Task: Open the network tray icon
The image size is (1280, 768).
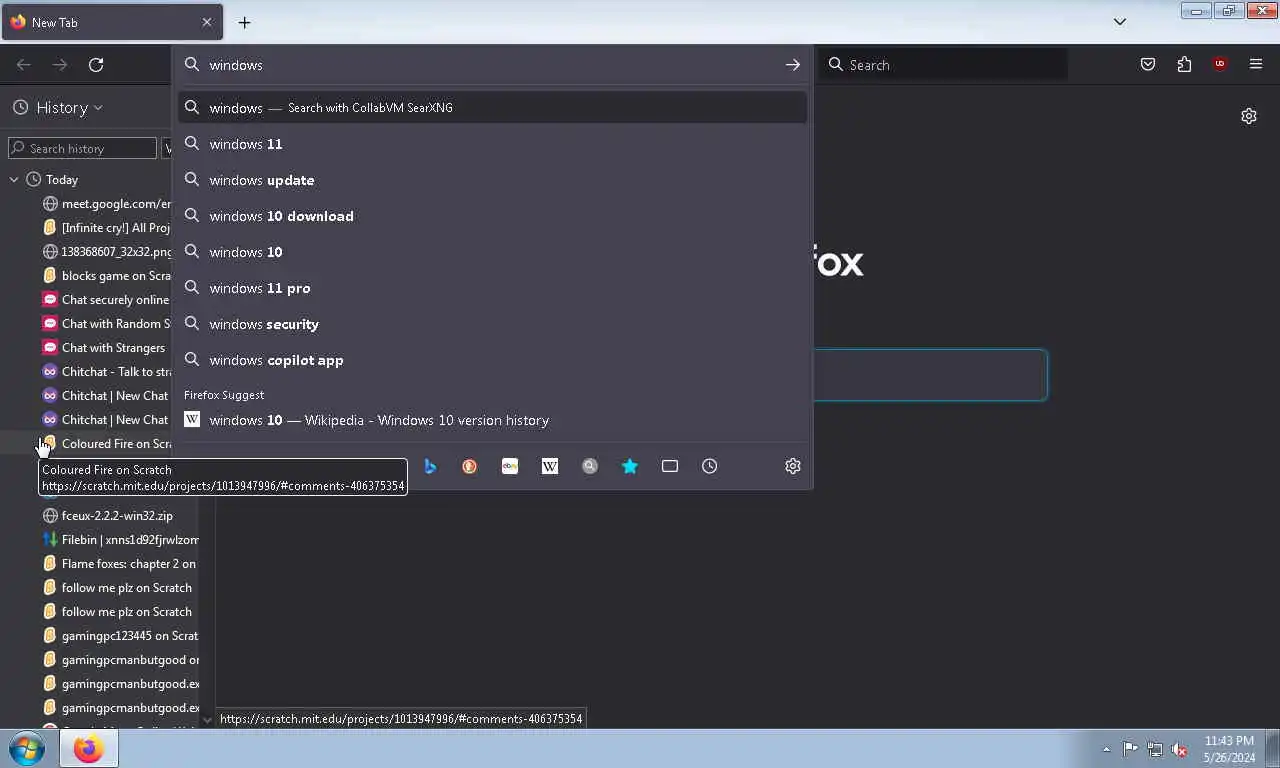Action: (1155, 749)
